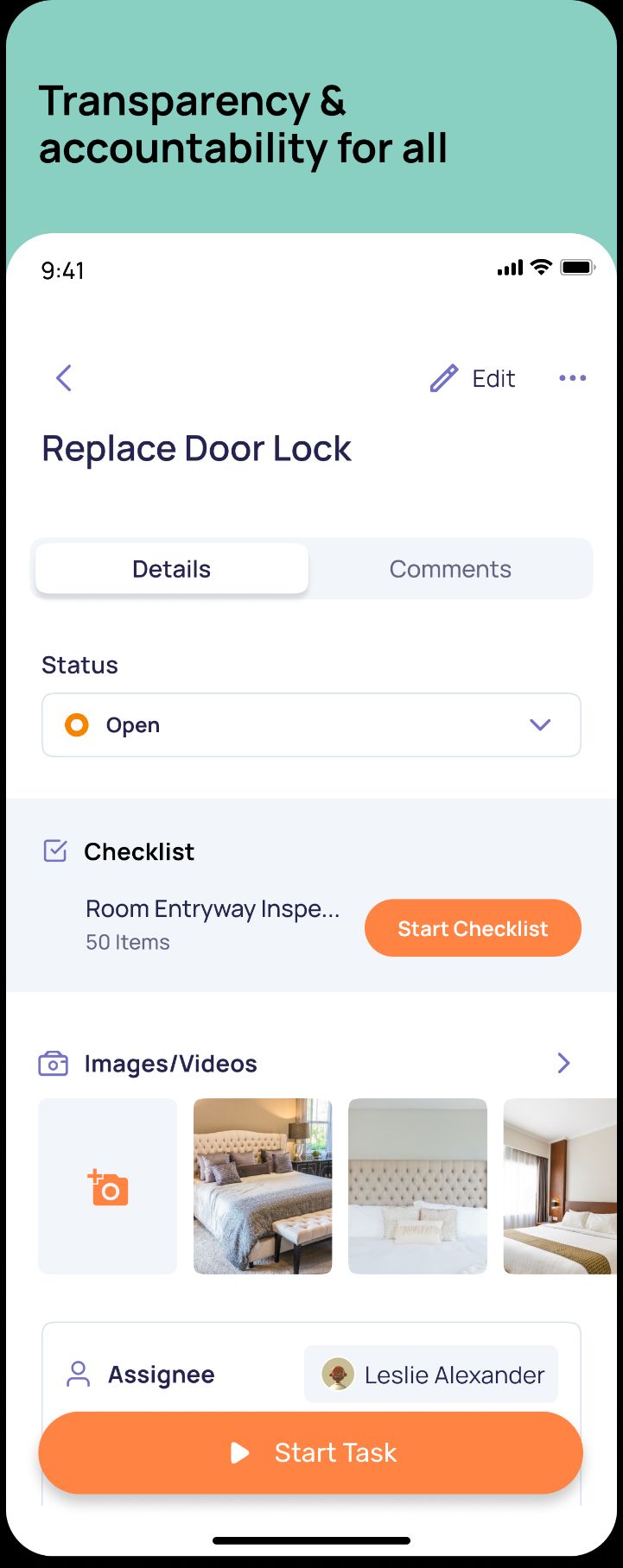
Task: Tap Leslie Alexander's avatar
Action: point(337,1374)
